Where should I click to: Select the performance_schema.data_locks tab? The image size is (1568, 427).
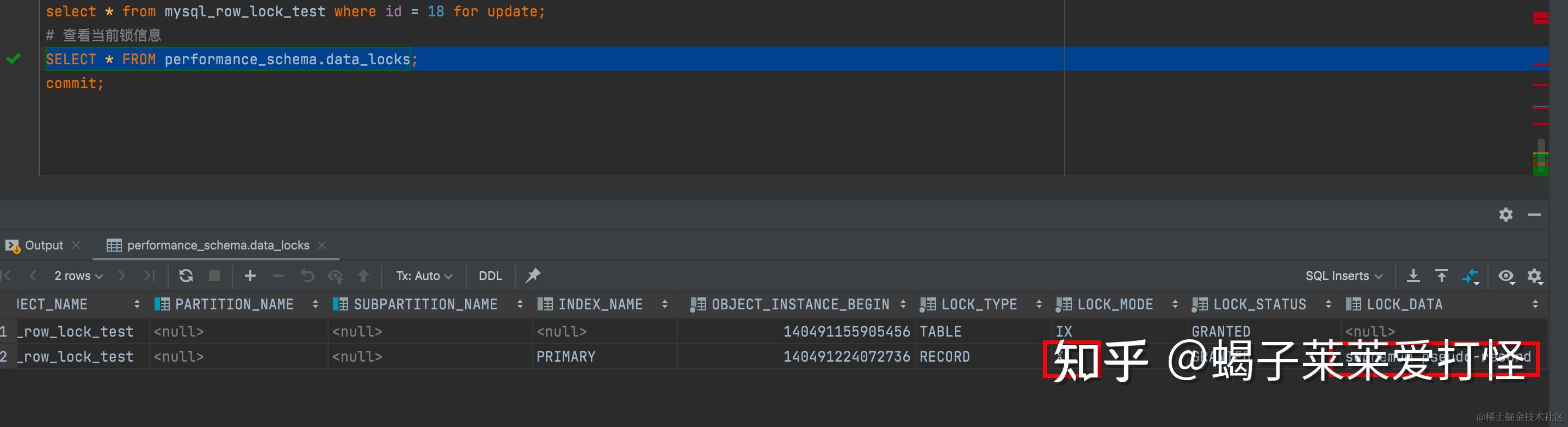[217, 245]
